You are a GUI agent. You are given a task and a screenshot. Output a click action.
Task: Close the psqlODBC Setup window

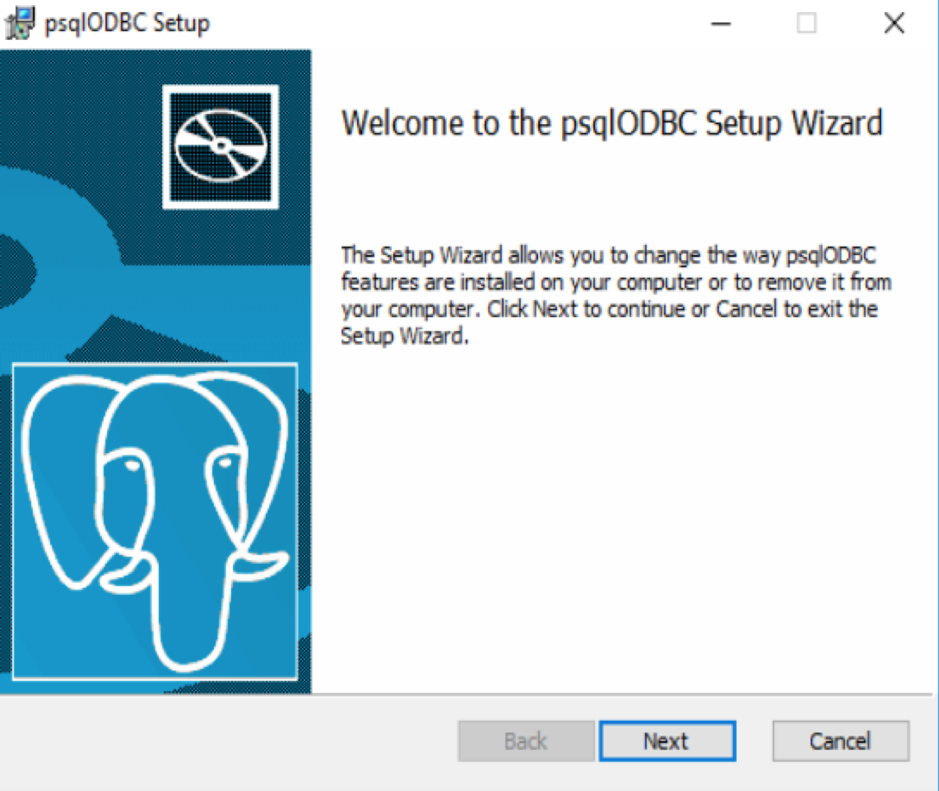[894, 23]
